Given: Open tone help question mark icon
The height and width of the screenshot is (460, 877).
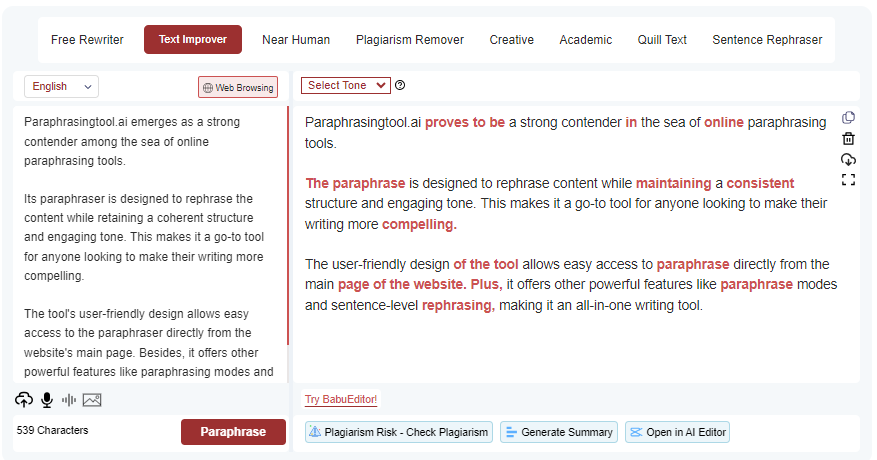Looking at the screenshot, I should pyautogui.click(x=400, y=86).
